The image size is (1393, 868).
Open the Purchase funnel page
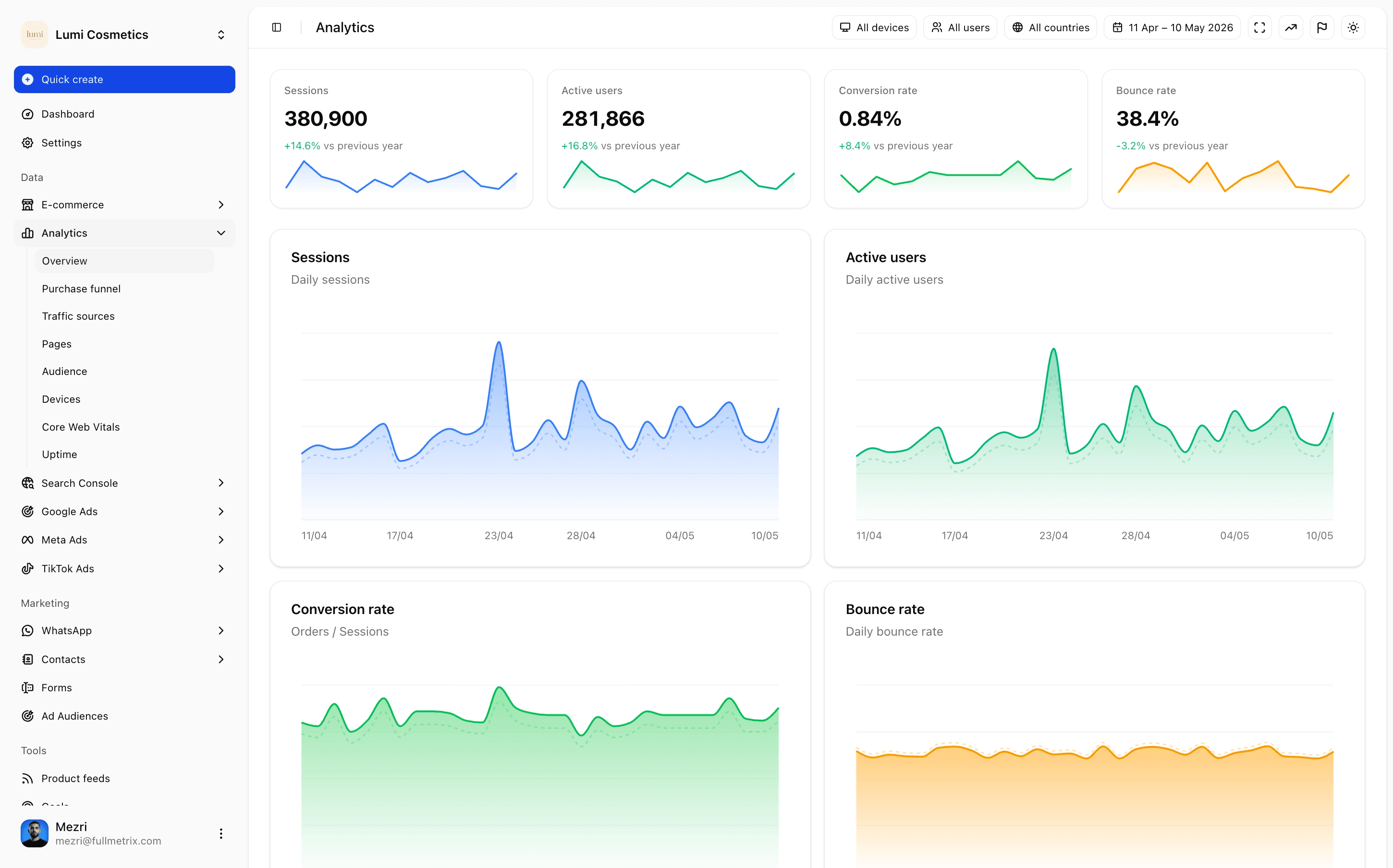coord(81,289)
